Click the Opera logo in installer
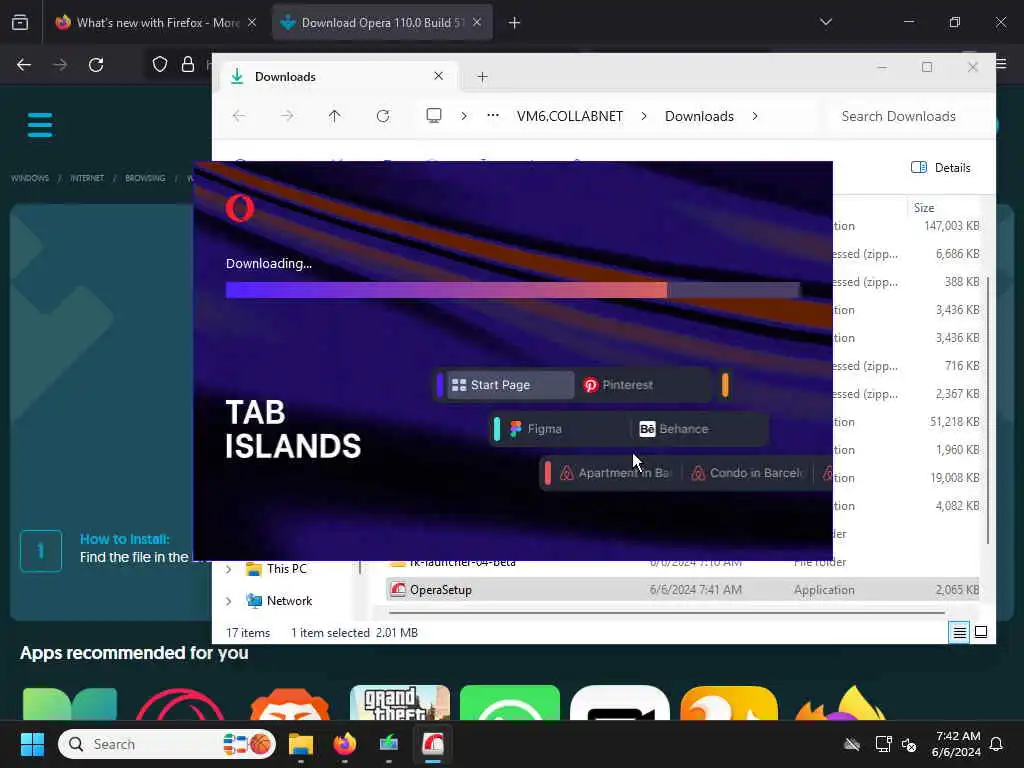 click(240, 208)
